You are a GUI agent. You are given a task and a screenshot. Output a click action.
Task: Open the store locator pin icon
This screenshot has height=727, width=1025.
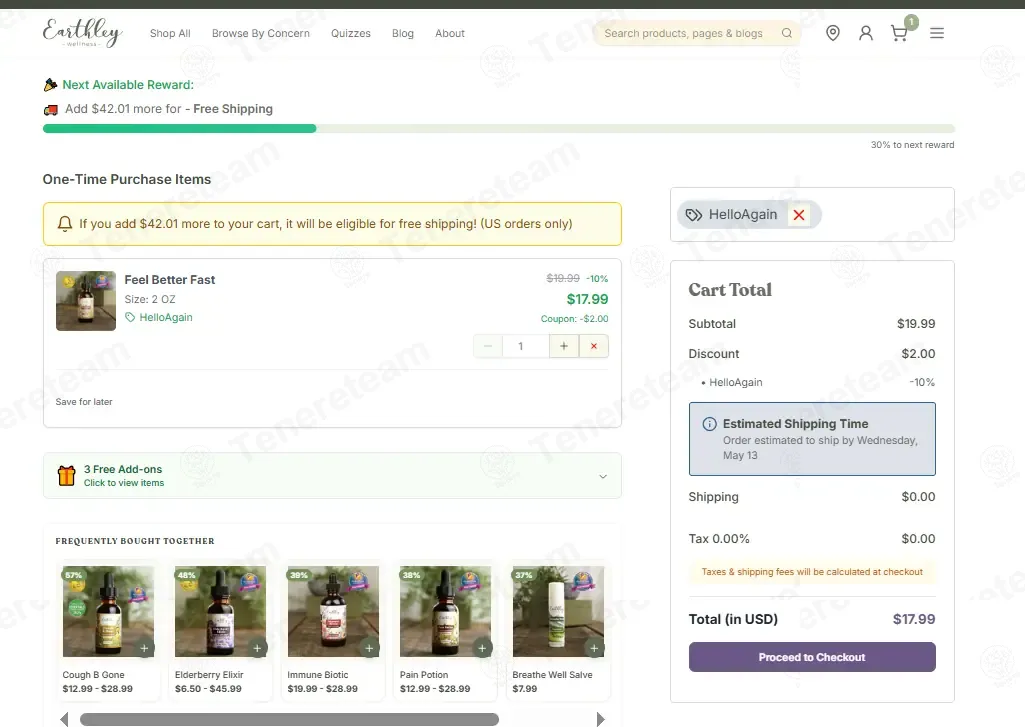click(832, 33)
